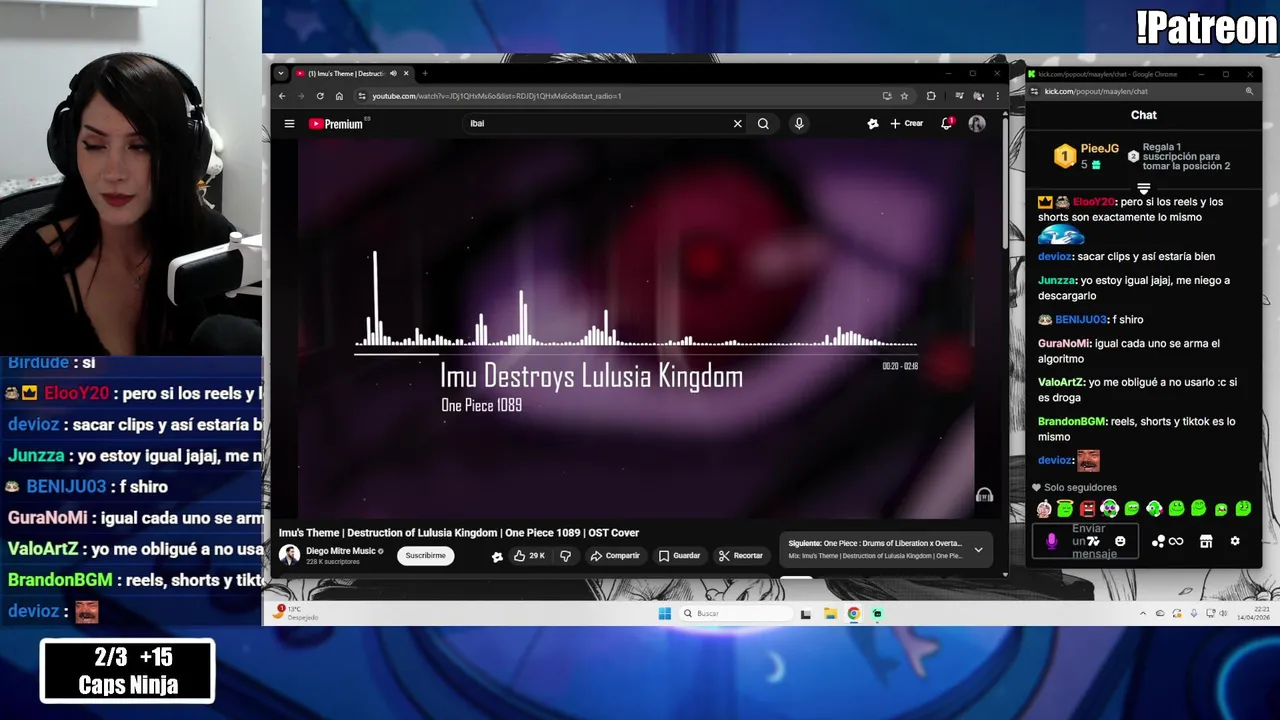Click the Compartir share button
Image resolution: width=1280 pixels, height=720 pixels.
click(x=614, y=555)
